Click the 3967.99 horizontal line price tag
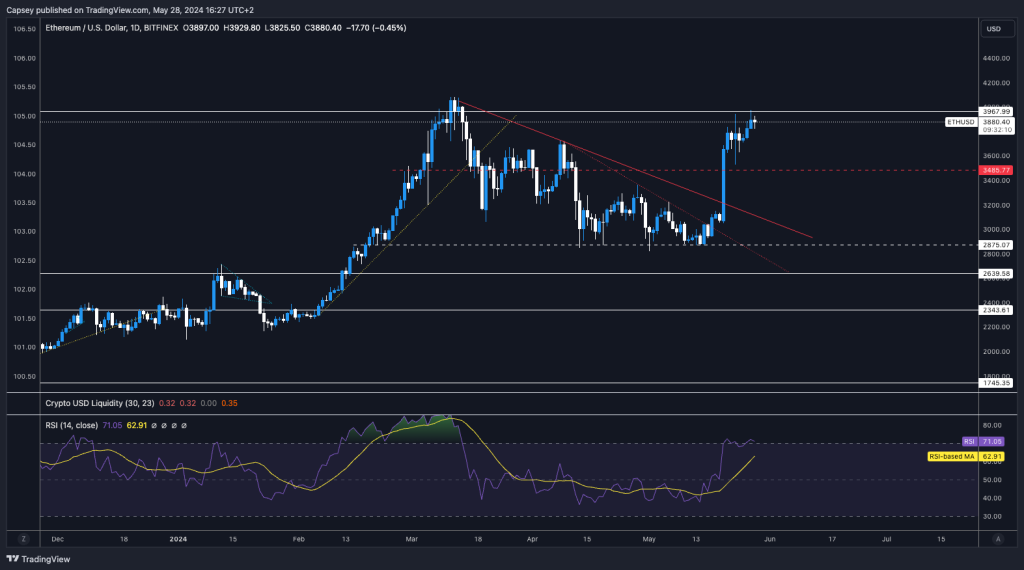 (x=999, y=111)
